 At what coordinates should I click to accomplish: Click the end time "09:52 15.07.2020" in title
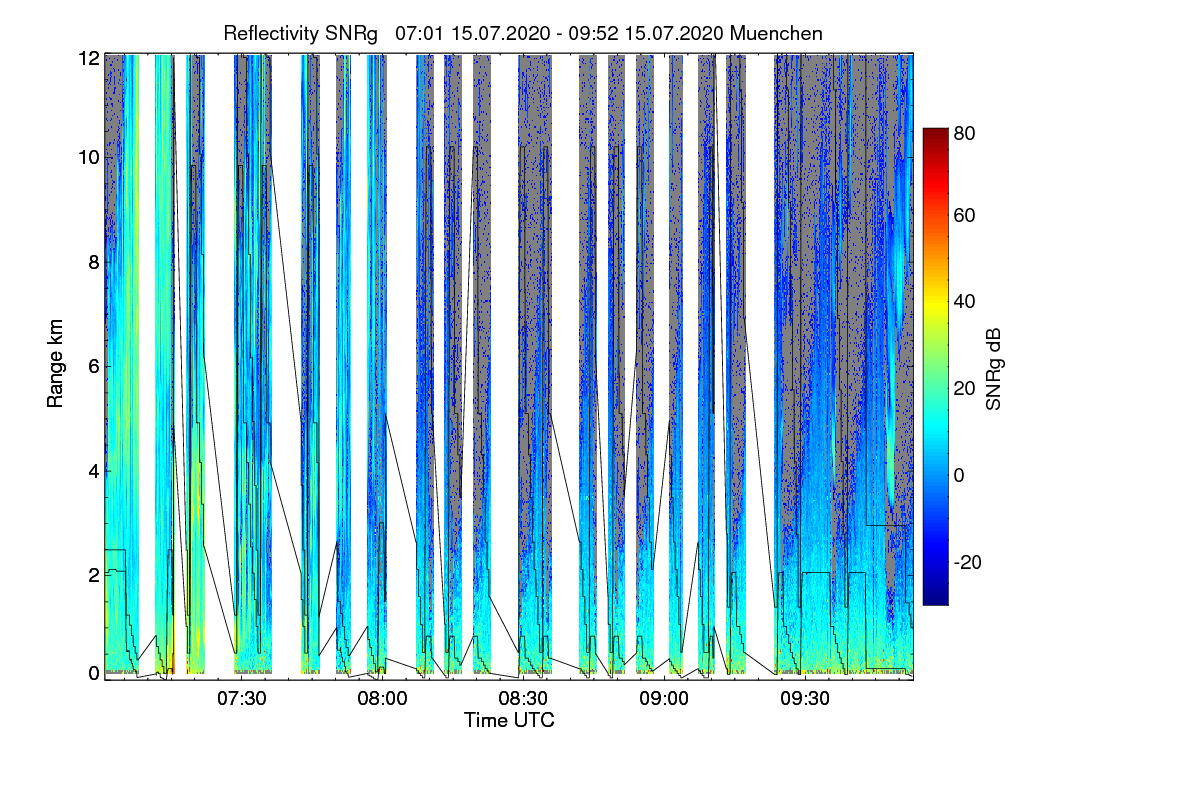click(649, 33)
